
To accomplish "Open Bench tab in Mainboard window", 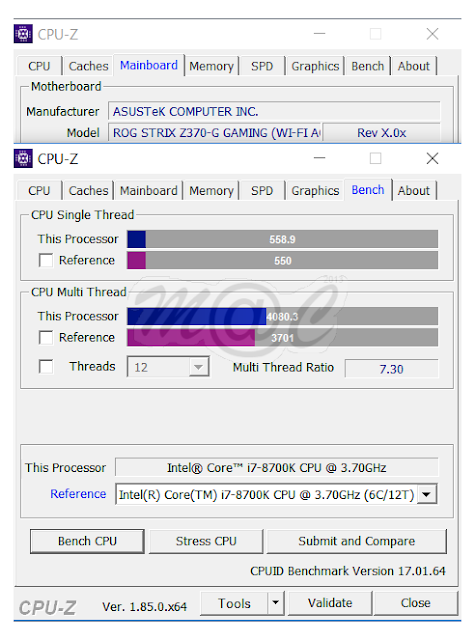I will (368, 66).
